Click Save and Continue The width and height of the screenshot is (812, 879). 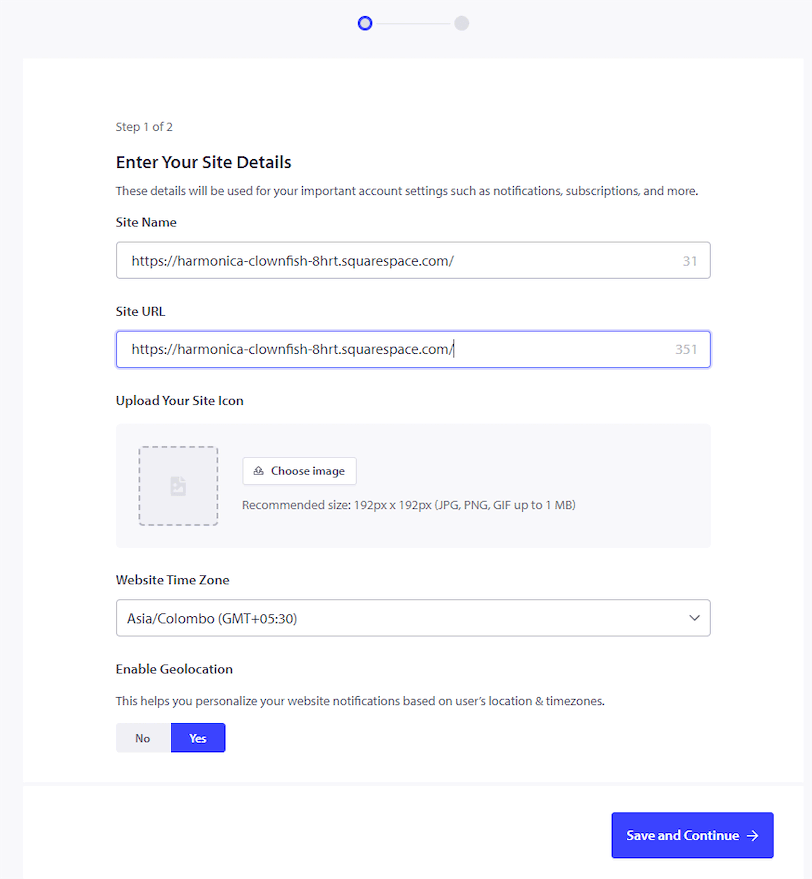click(x=692, y=835)
